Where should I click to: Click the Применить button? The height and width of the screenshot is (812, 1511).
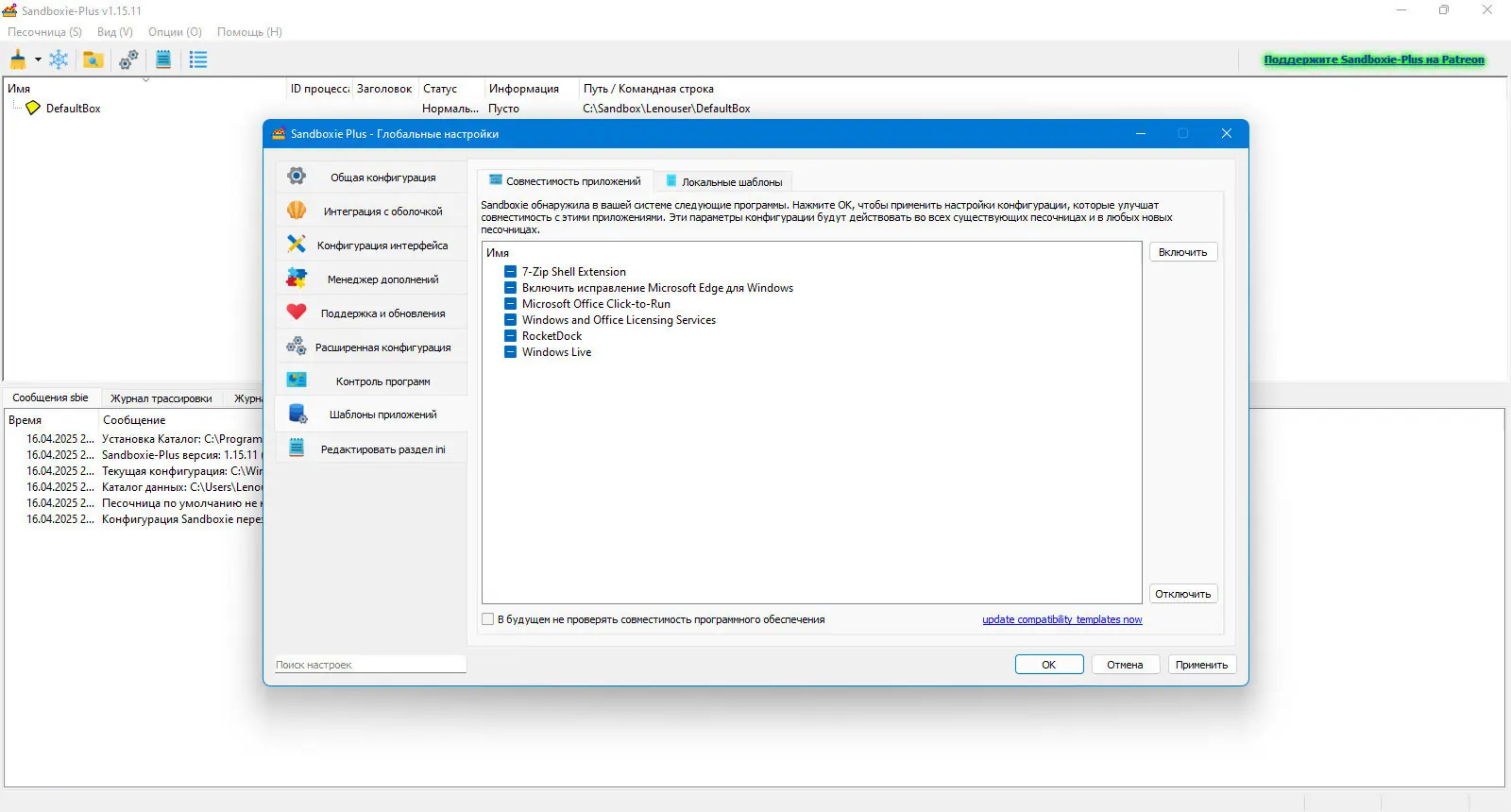tap(1202, 665)
